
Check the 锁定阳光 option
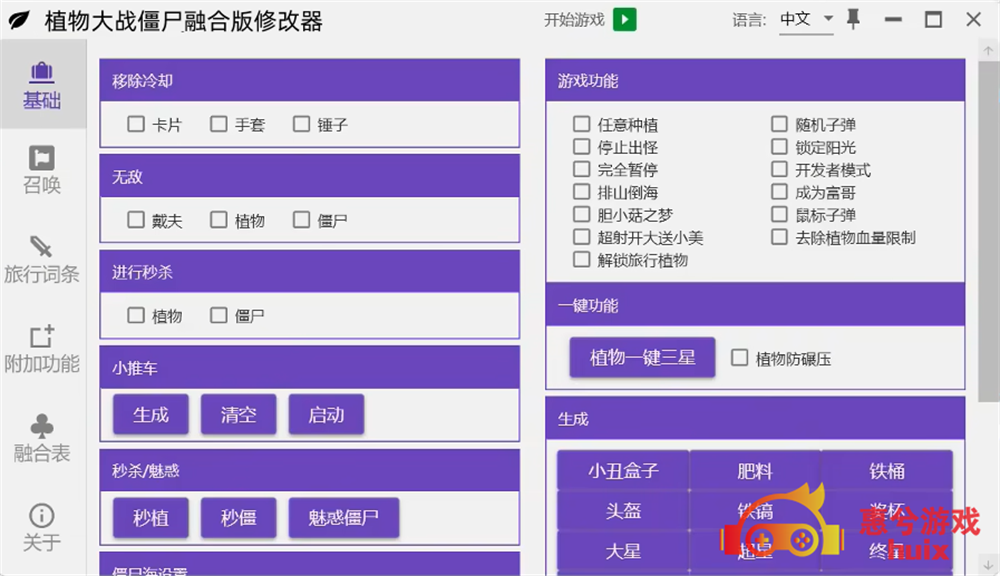pyautogui.click(x=780, y=147)
